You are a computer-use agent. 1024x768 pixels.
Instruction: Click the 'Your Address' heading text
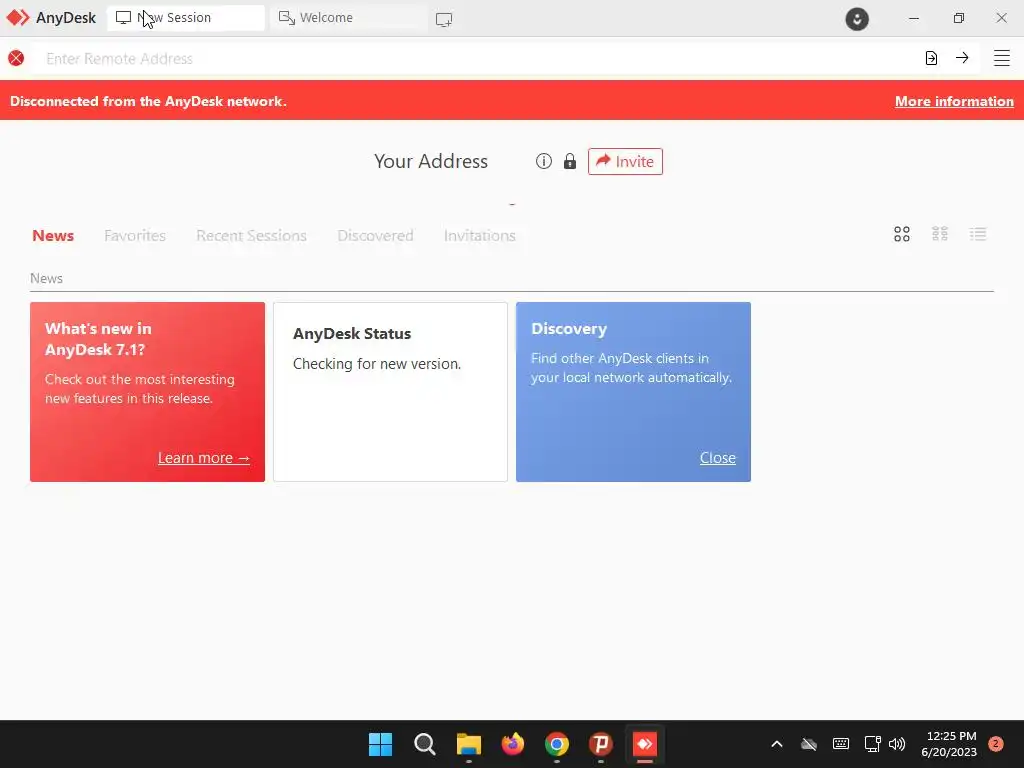(430, 161)
